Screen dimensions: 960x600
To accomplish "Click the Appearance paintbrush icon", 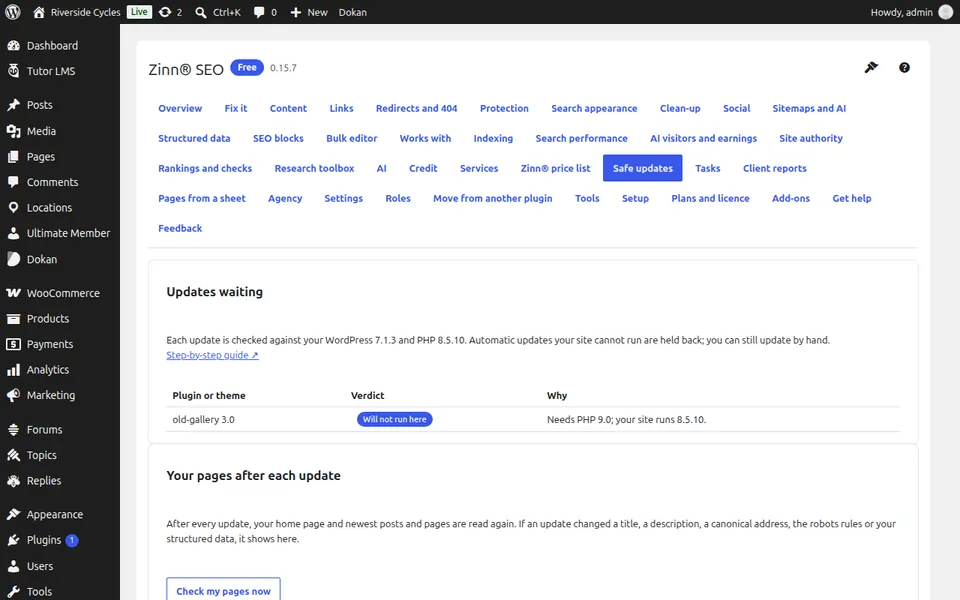I will [13, 514].
